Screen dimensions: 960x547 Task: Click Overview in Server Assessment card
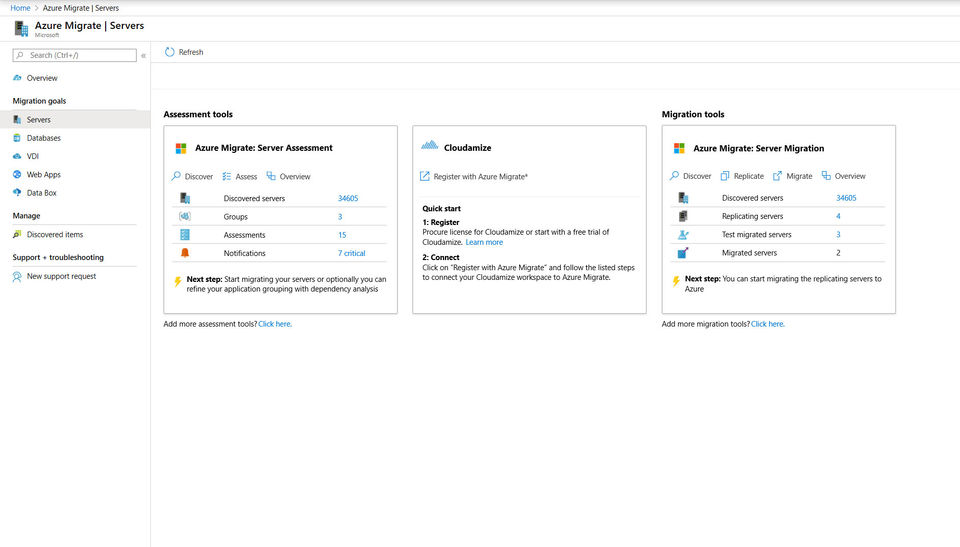(x=294, y=176)
